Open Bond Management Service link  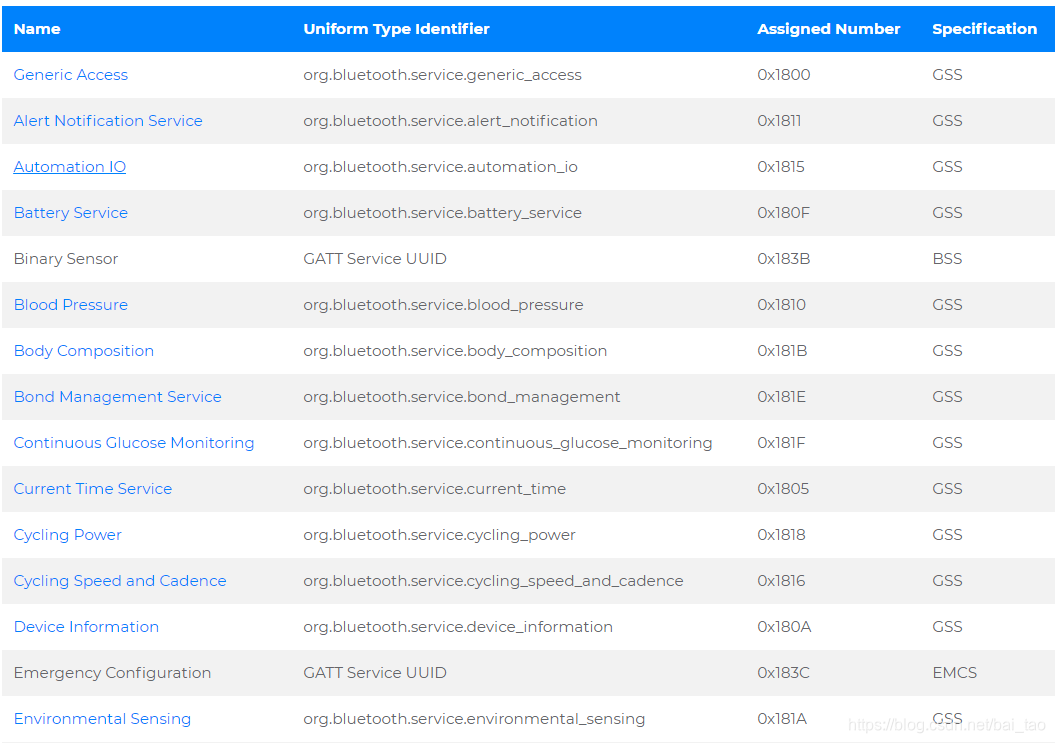pos(118,397)
